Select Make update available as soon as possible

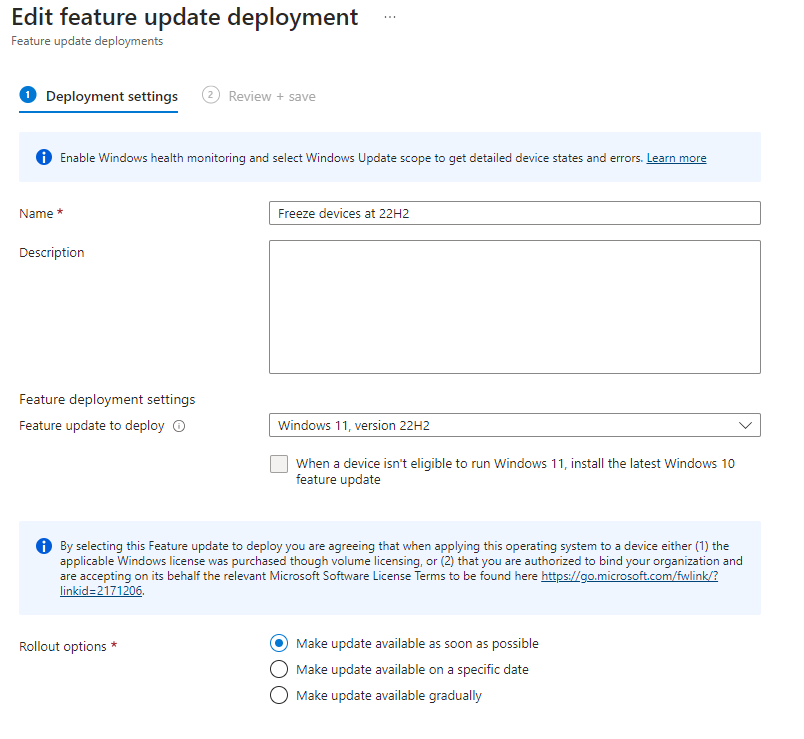pyautogui.click(x=279, y=643)
